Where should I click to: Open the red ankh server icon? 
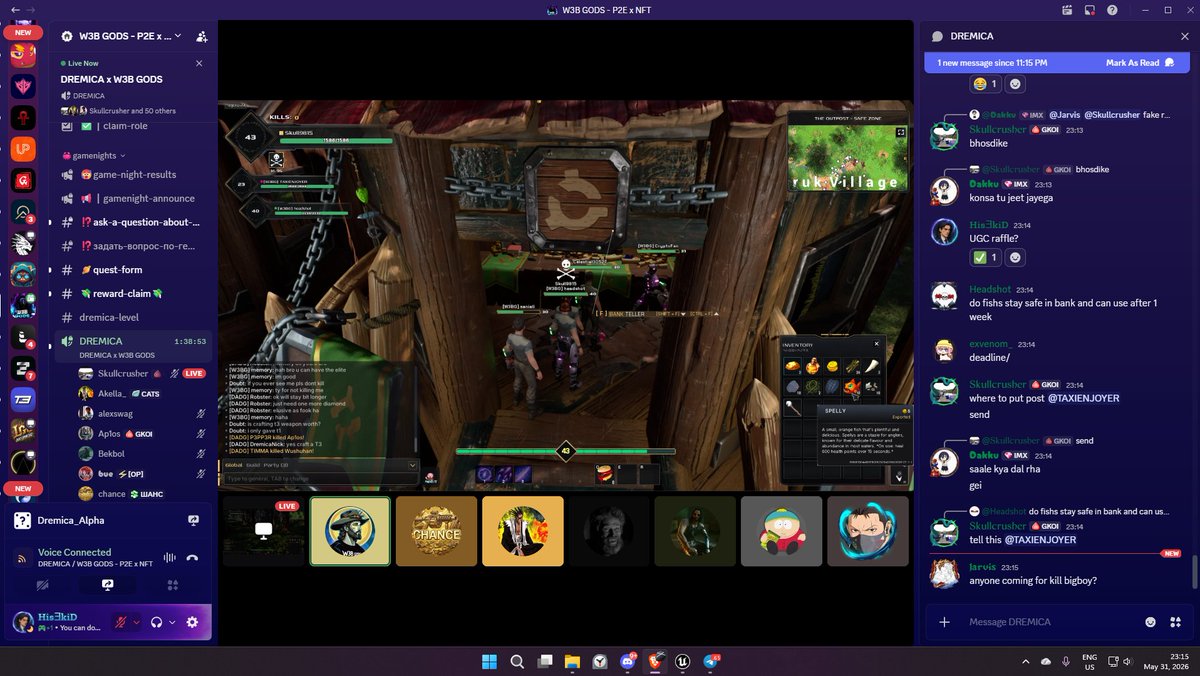(24, 118)
